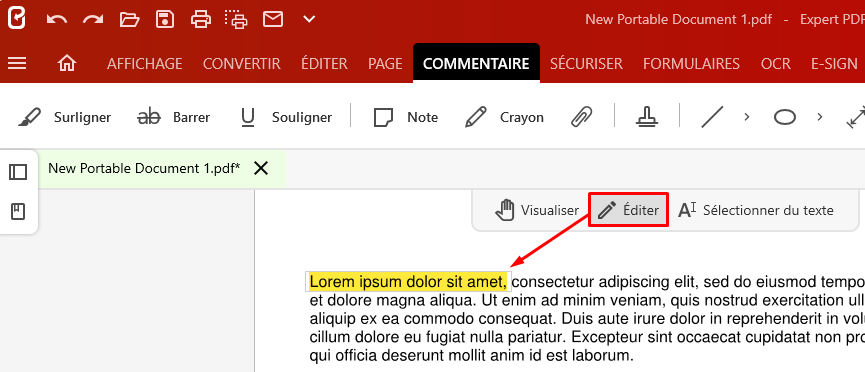This screenshot has width=865, height=372.
Task: Go to the Home screen
Action: coord(67,63)
